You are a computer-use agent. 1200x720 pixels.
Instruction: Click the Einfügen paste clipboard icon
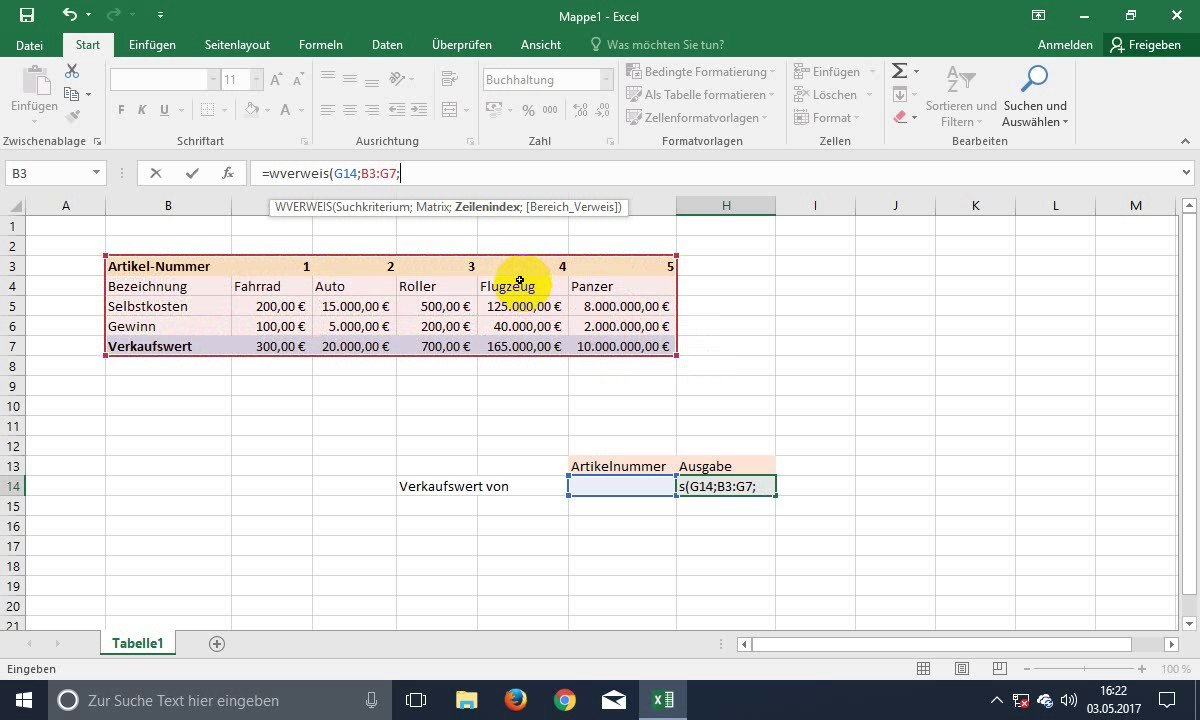35,81
